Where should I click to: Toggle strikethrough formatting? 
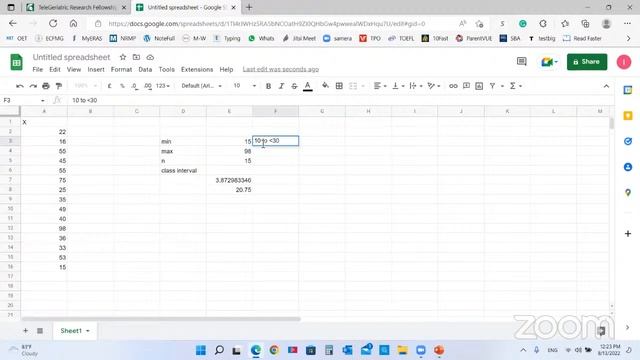click(294, 86)
